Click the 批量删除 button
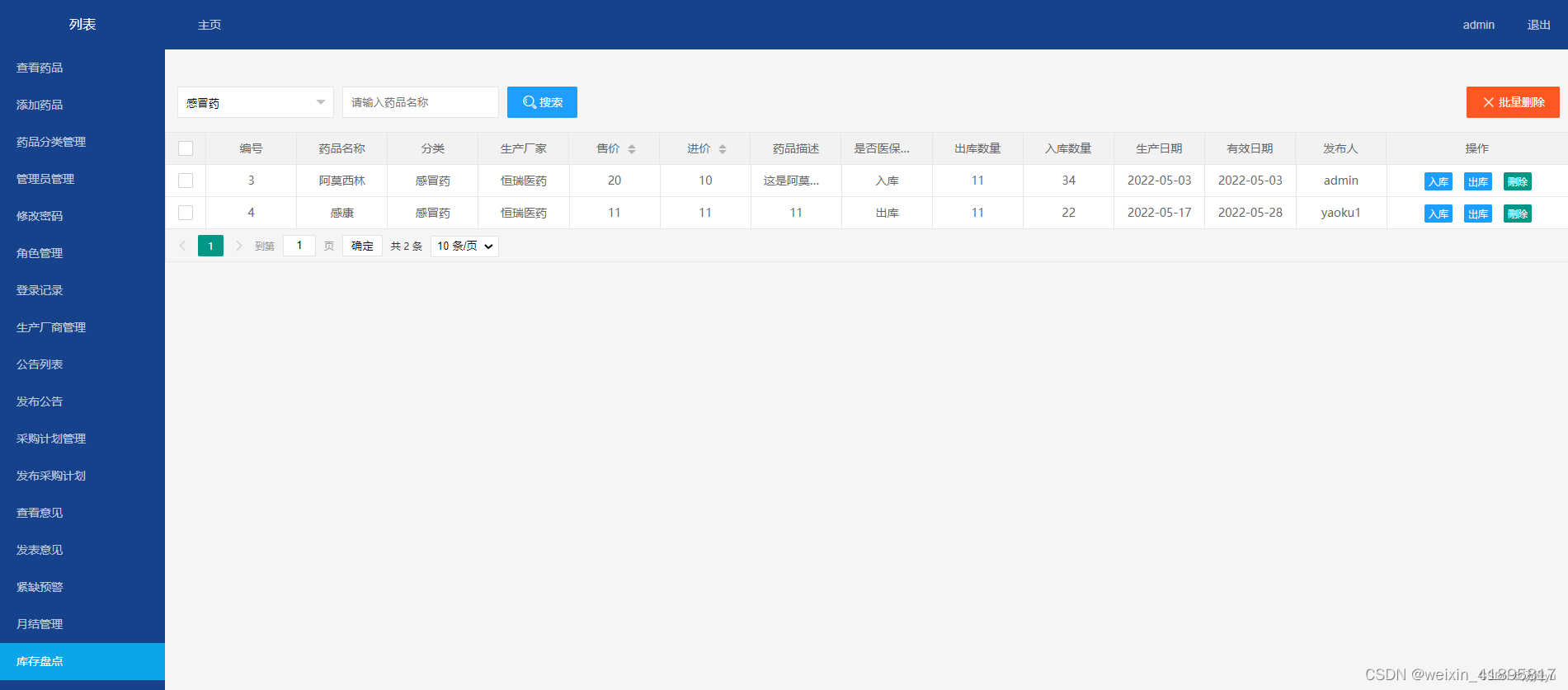Viewport: 1568px width, 690px height. click(1513, 102)
